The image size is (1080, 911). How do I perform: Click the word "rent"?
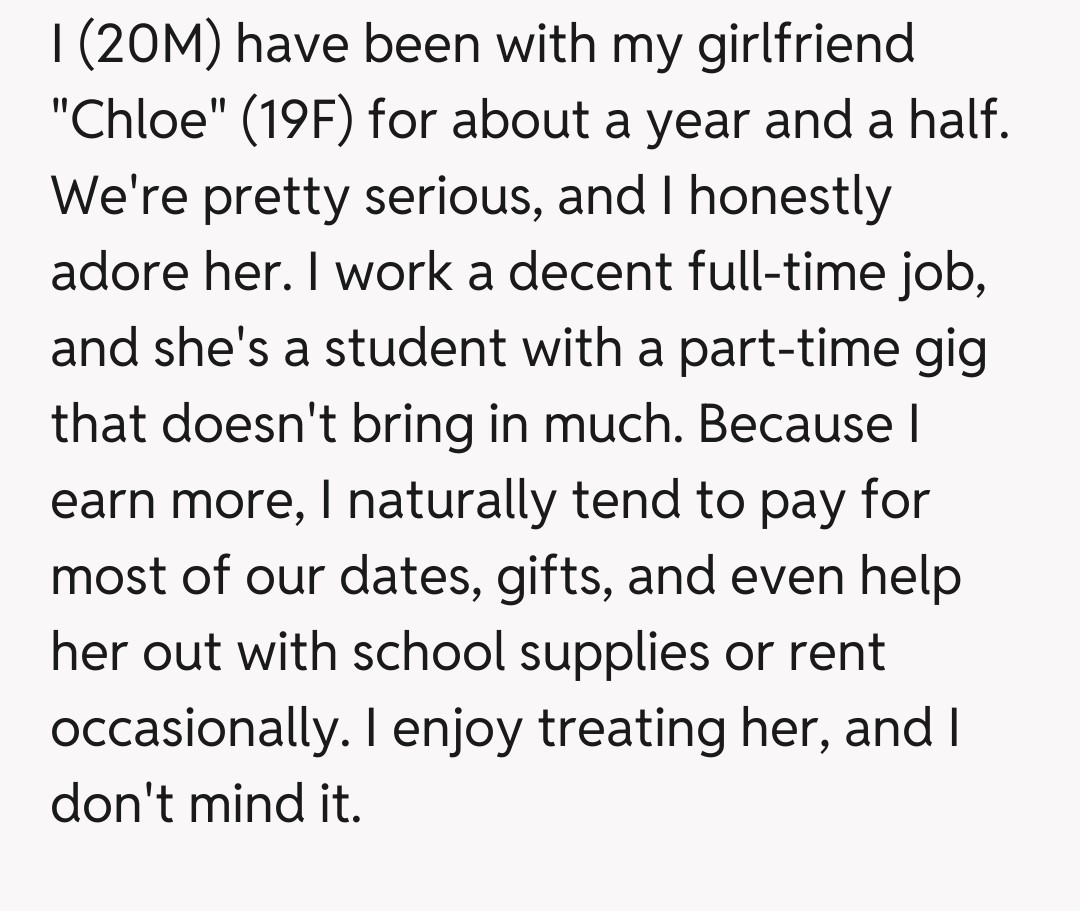click(x=836, y=652)
